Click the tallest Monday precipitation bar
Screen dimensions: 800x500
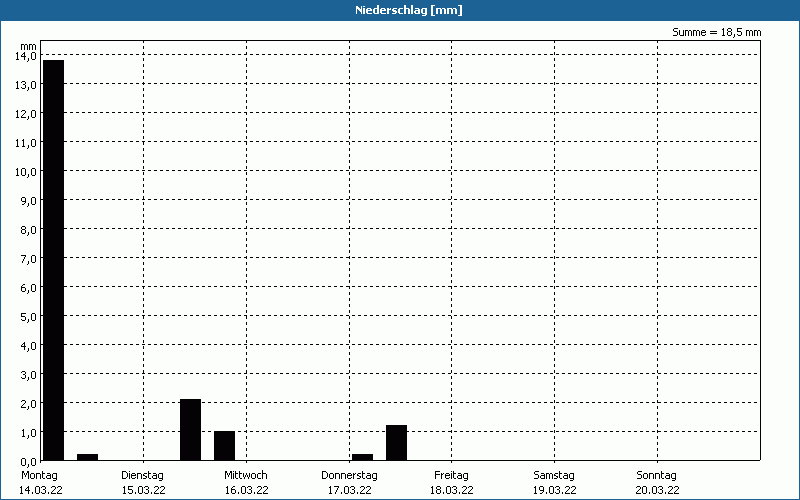(x=54, y=260)
